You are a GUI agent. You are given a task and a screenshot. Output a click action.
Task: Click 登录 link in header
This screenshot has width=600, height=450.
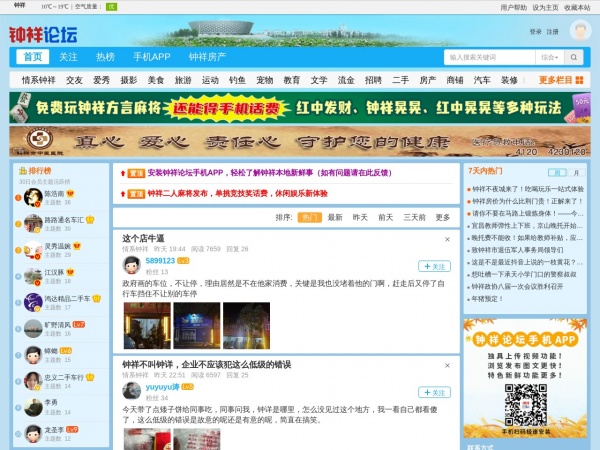535,32
